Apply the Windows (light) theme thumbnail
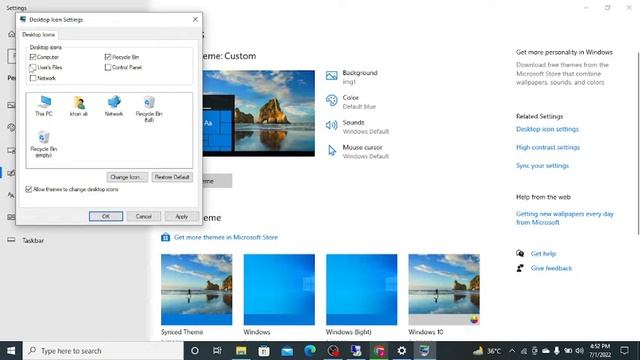The image size is (640, 360). 361,289
